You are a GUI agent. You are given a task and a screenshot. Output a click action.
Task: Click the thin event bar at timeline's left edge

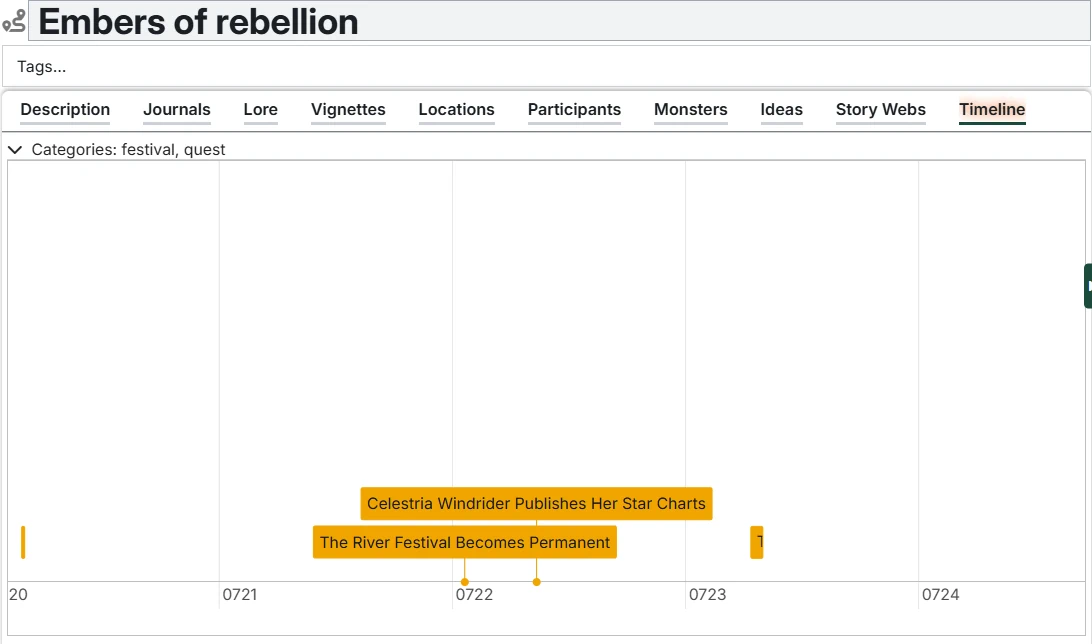point(23,542)
